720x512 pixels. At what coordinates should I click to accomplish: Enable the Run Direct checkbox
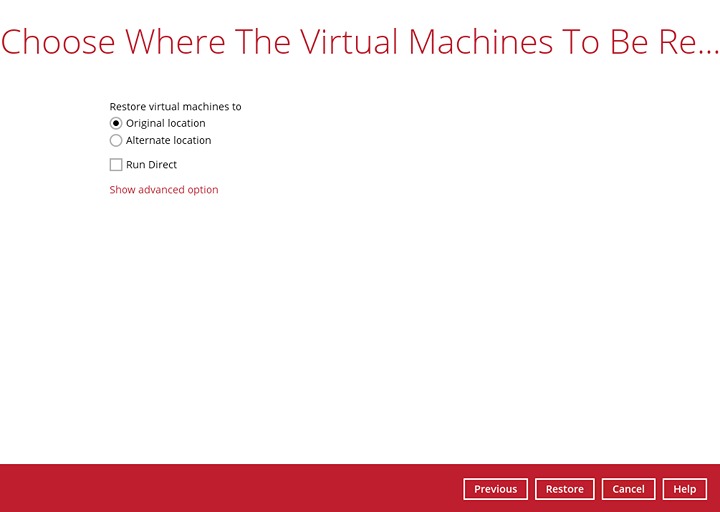point(116,165)
